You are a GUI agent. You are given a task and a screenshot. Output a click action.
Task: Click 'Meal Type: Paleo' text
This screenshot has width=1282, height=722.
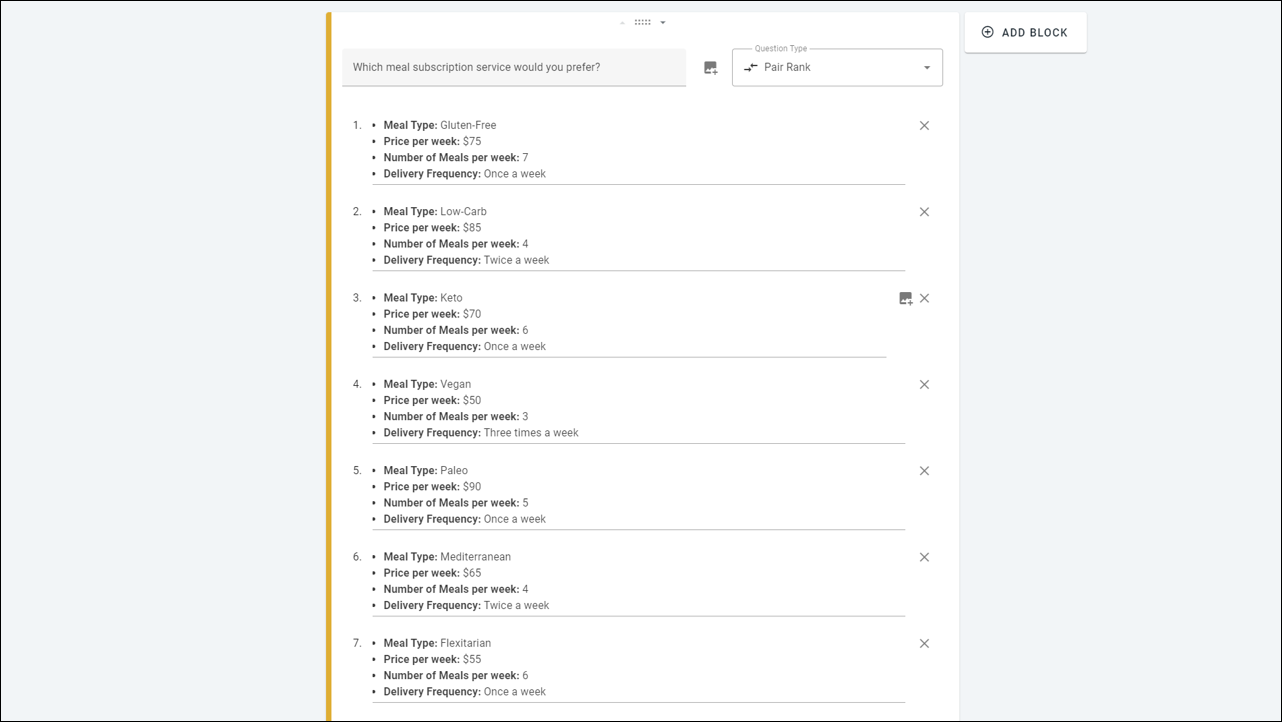(426, 470)
